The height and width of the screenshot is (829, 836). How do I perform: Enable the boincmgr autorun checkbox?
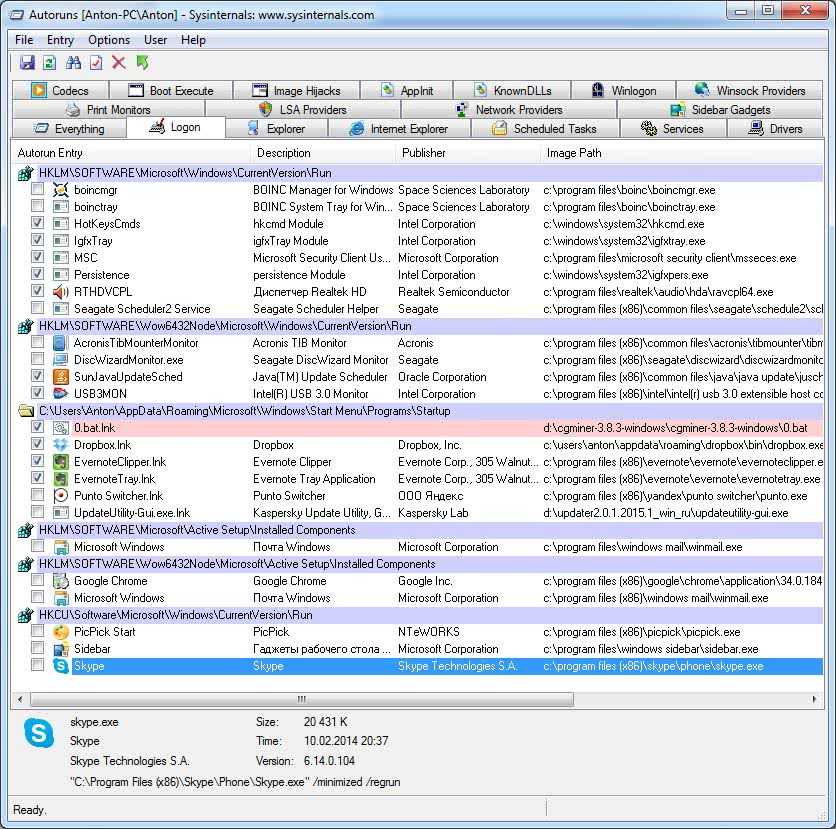(x=37, y=190)
